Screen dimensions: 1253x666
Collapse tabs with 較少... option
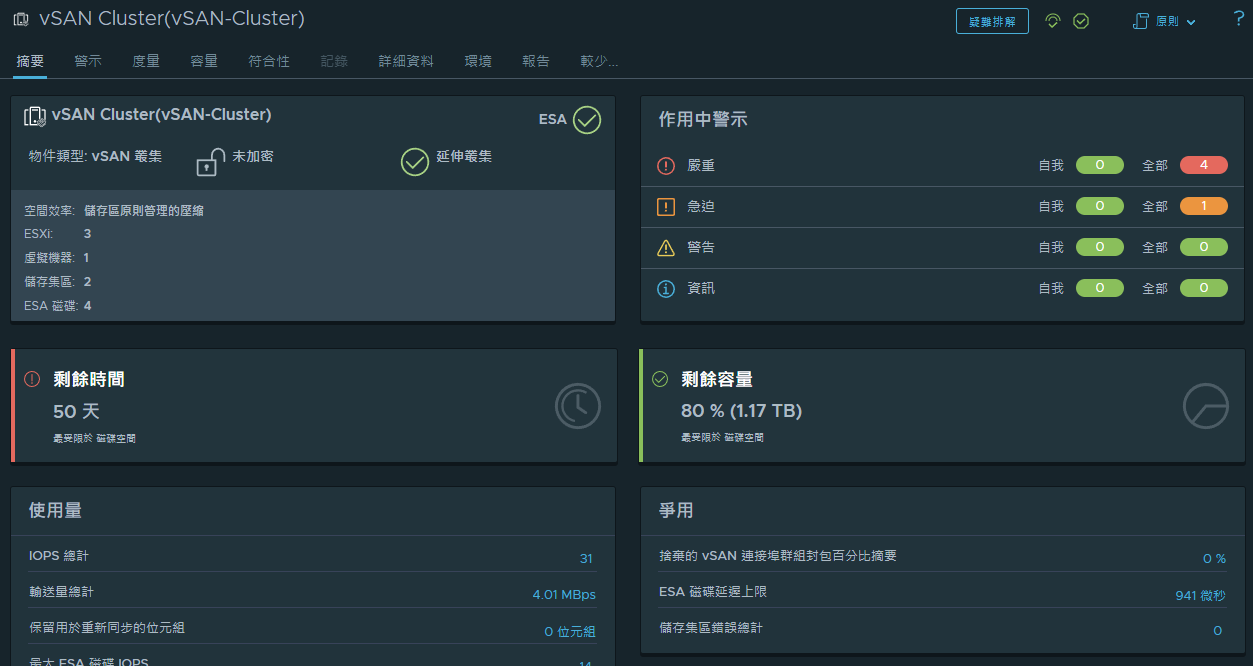click(x=599, y=61)
